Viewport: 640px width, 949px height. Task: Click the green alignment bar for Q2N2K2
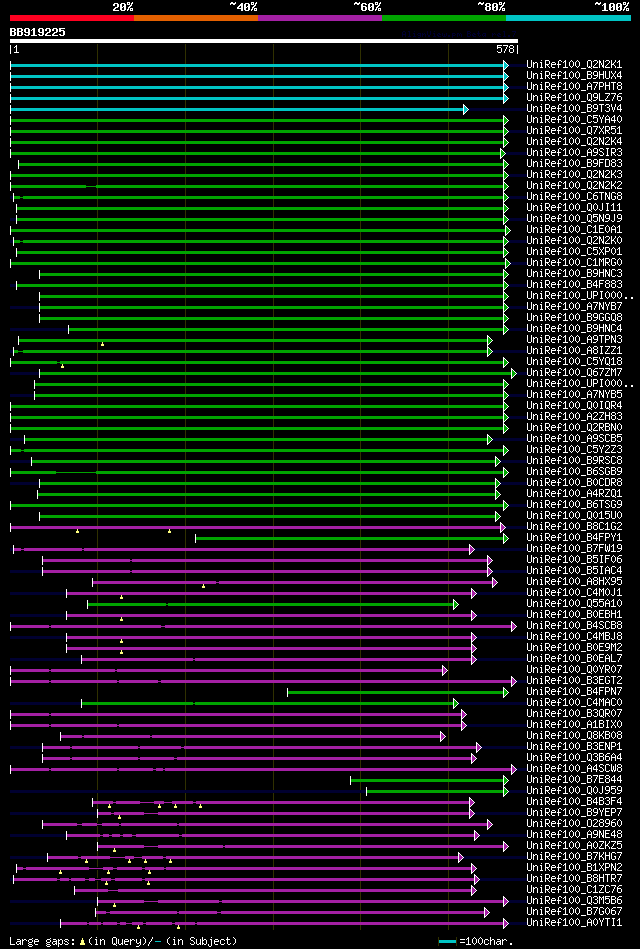[x=257, y=186]
